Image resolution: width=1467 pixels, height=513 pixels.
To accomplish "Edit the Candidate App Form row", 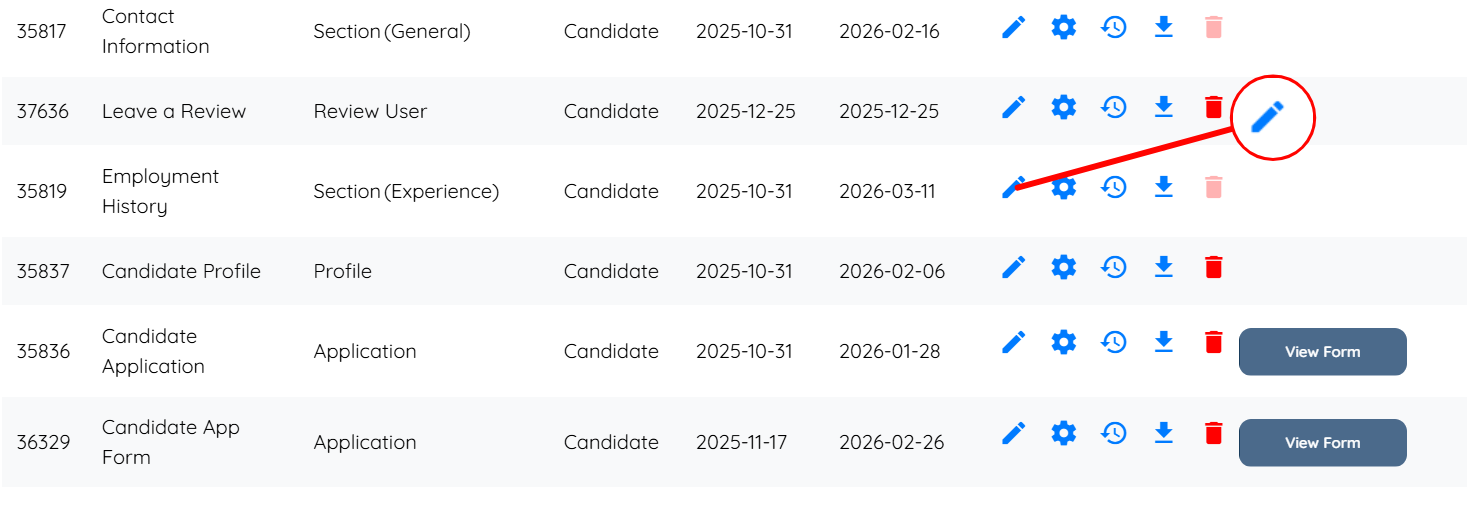I will 1013,433.
